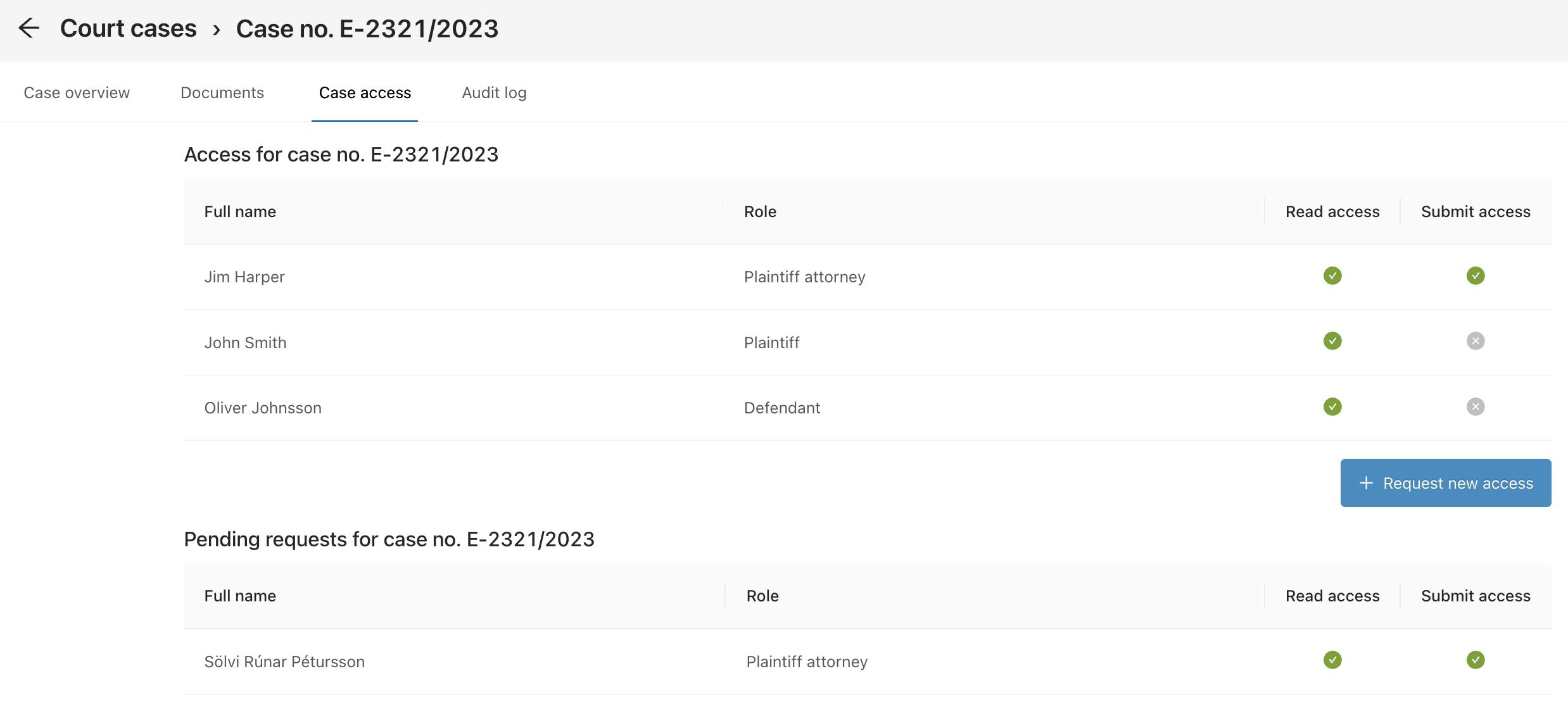
Task: Click Oliver Johnsson's read access checkmark
Action: click(1332, 406)
